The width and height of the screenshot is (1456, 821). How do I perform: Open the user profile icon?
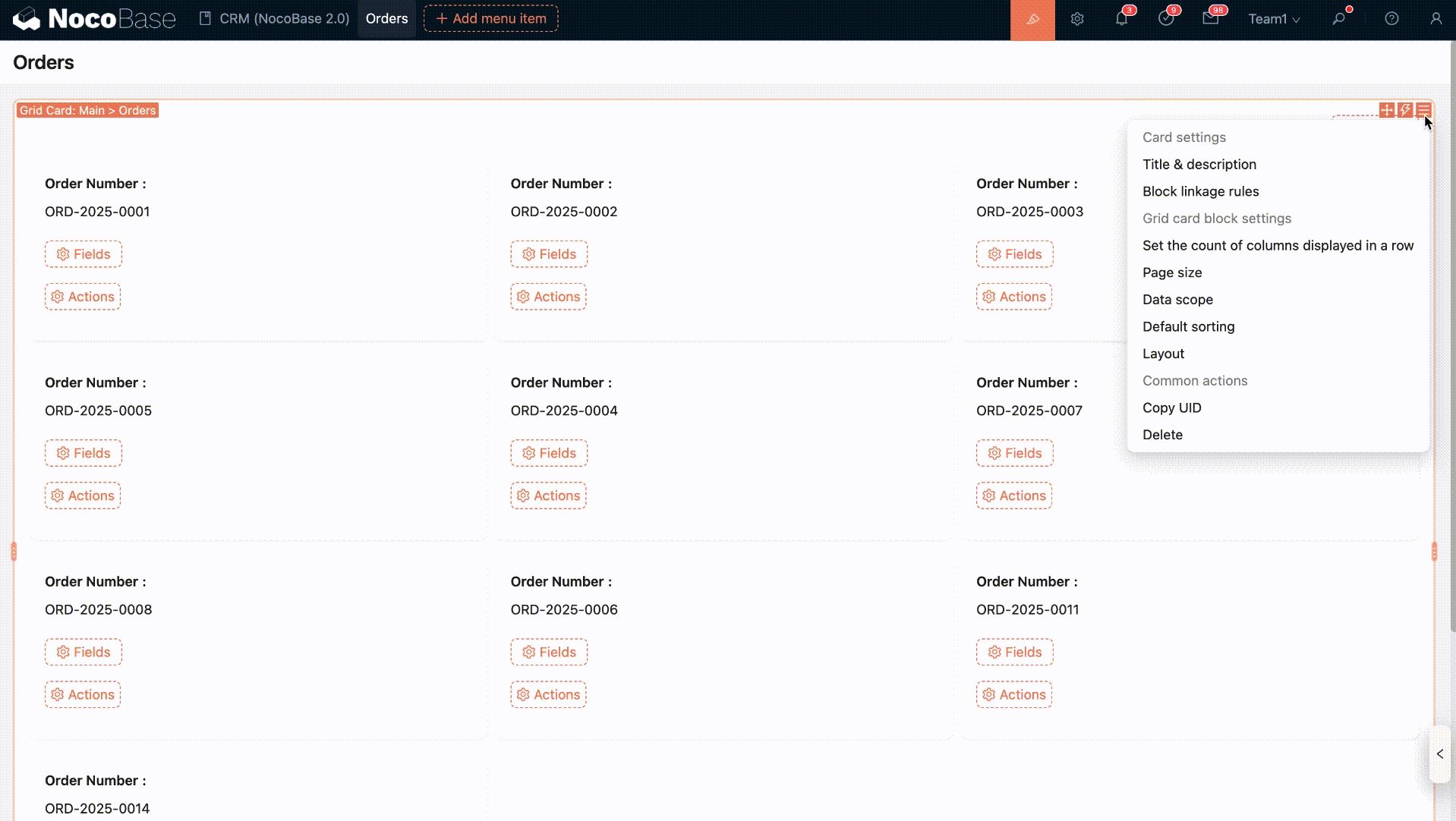pos(1436,20)
